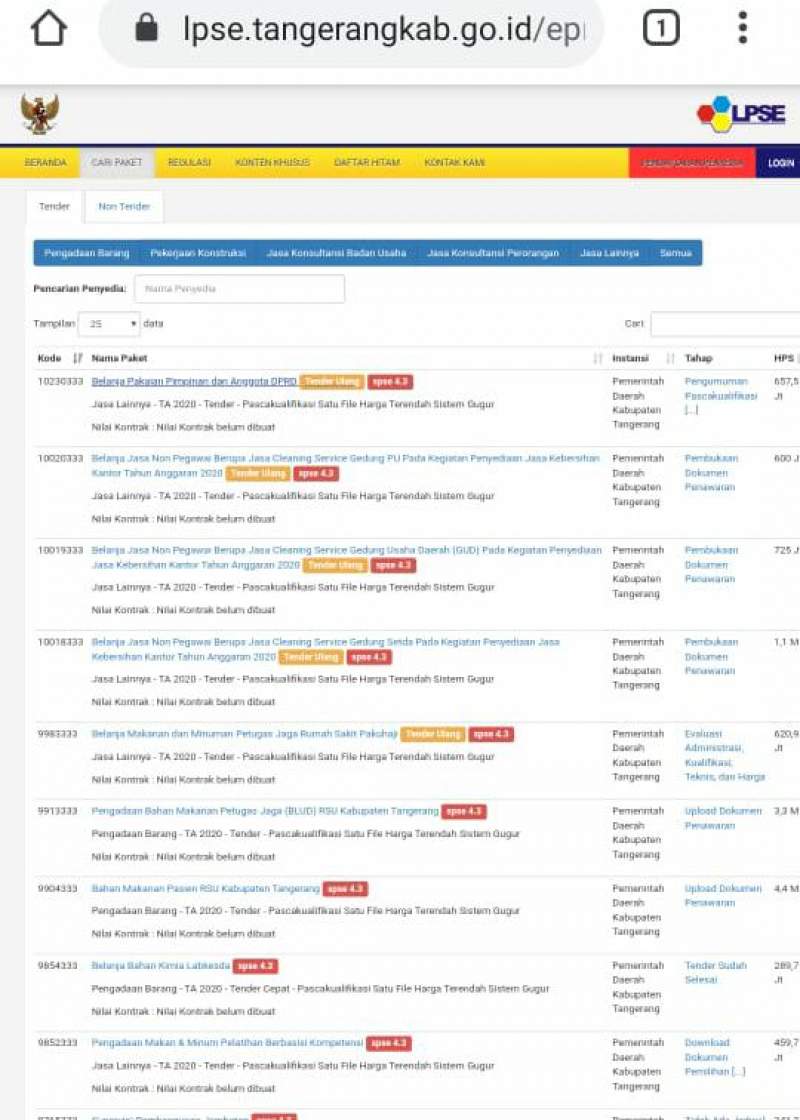Screen dimensions: 800x1120
Task: Click the Garuda emblem logo
Action: click(x=40, y=114)
